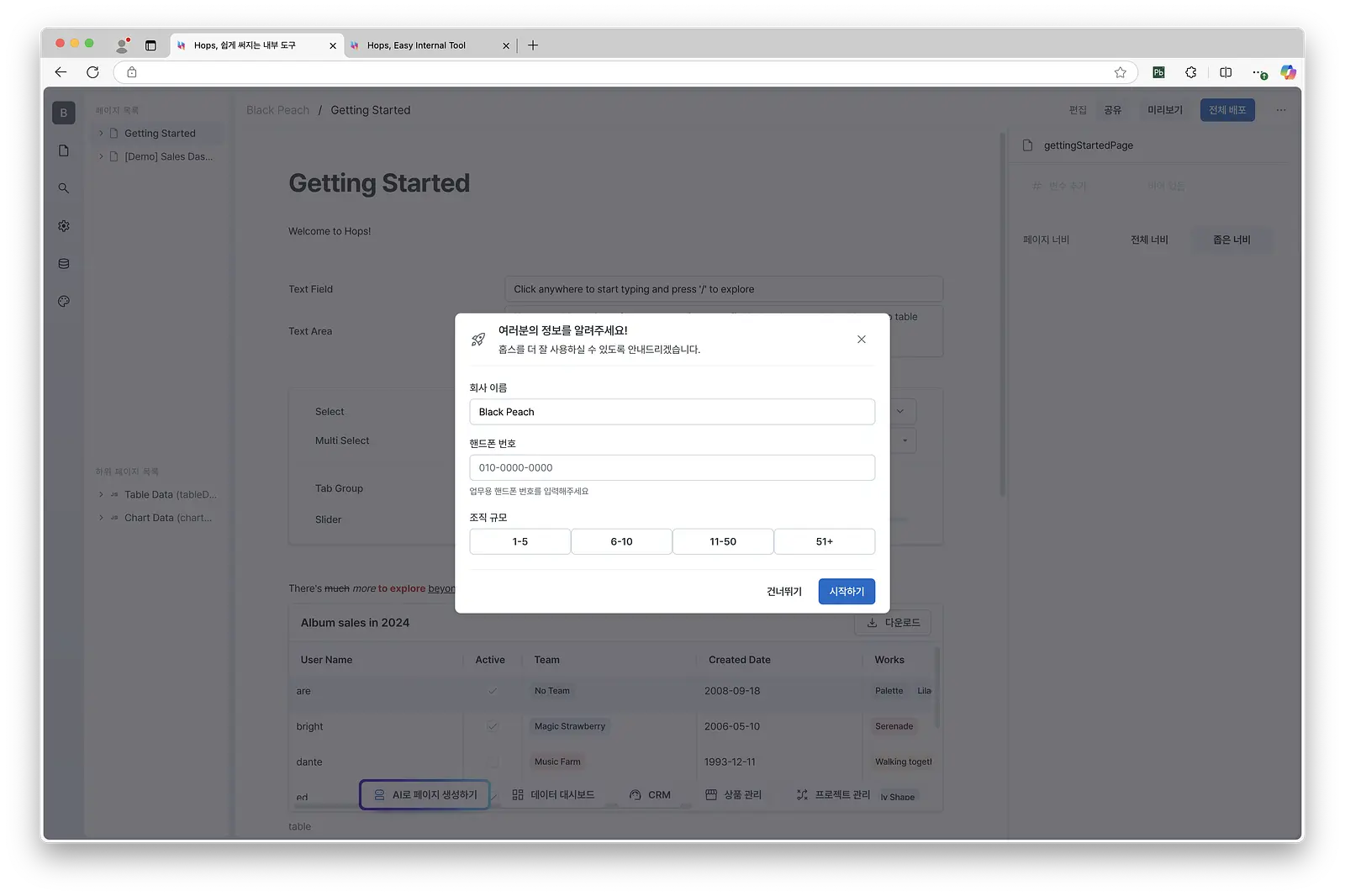Expand the Table Data tree item
Image resolution: width=1345 pixels, height=896 pixels.
pos(101,494)
